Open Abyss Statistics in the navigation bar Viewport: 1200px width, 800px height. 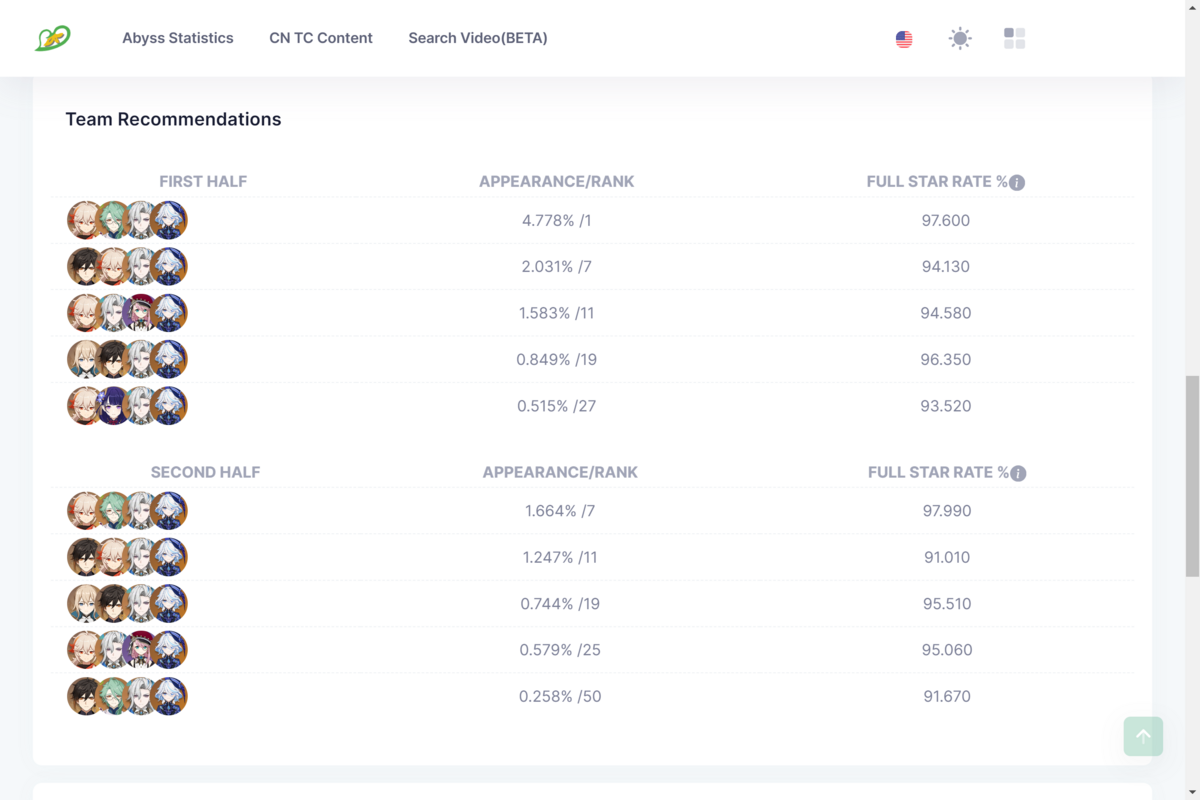click(178, 38)
